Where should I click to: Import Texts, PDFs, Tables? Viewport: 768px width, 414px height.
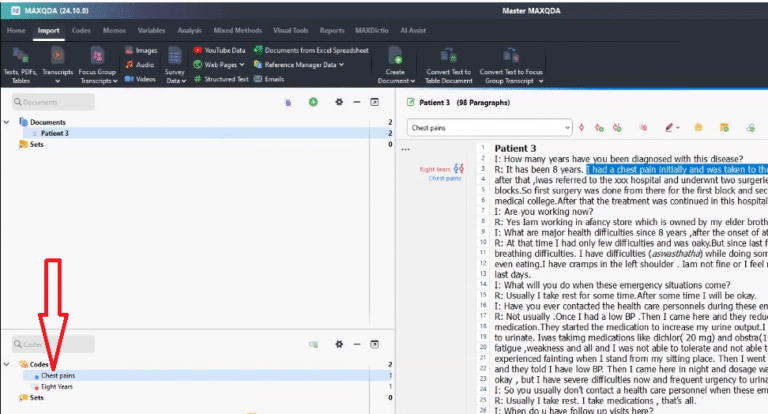point(20,66)
